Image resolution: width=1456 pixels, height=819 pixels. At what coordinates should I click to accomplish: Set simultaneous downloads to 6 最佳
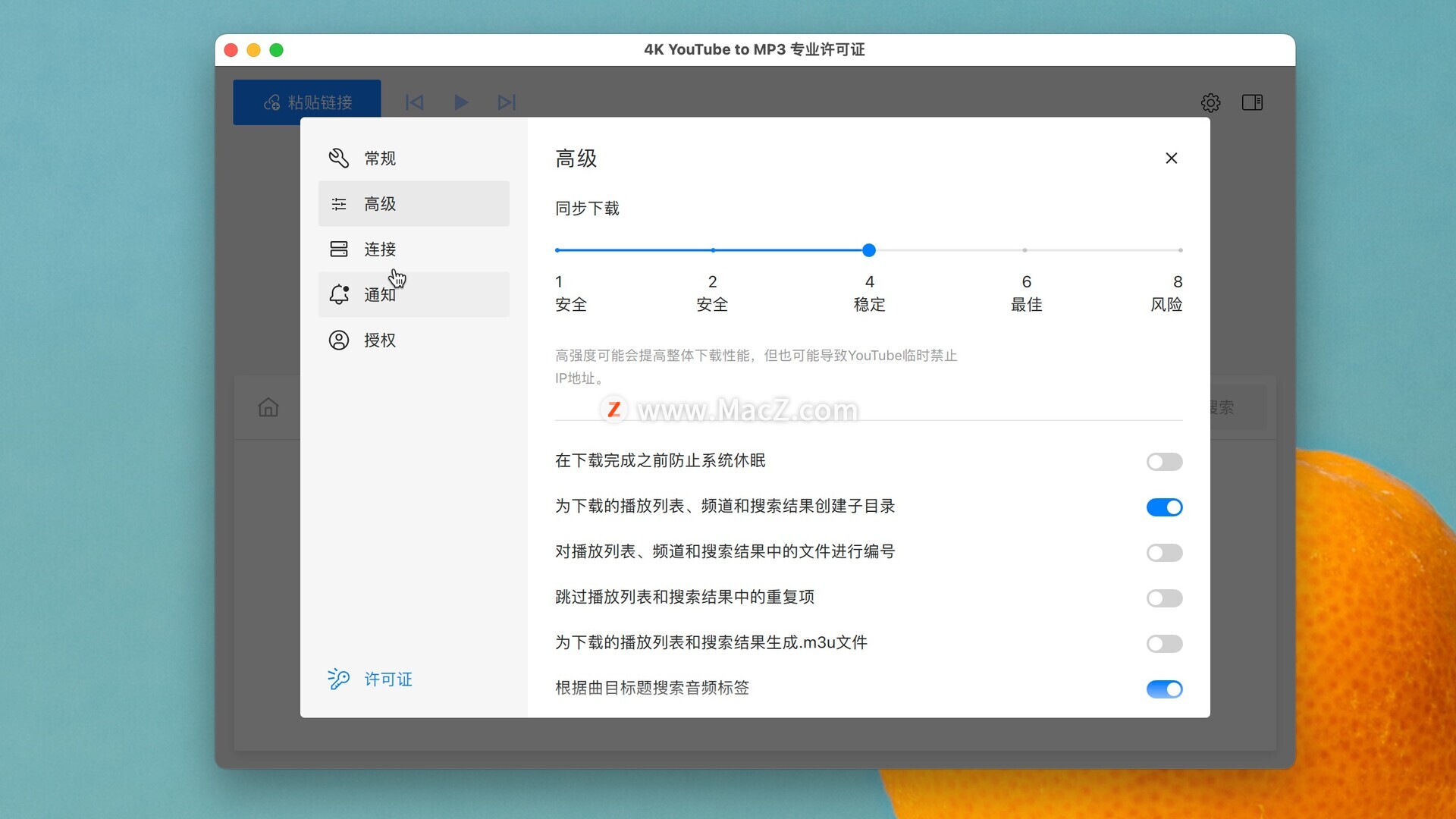coord(1025,250)
